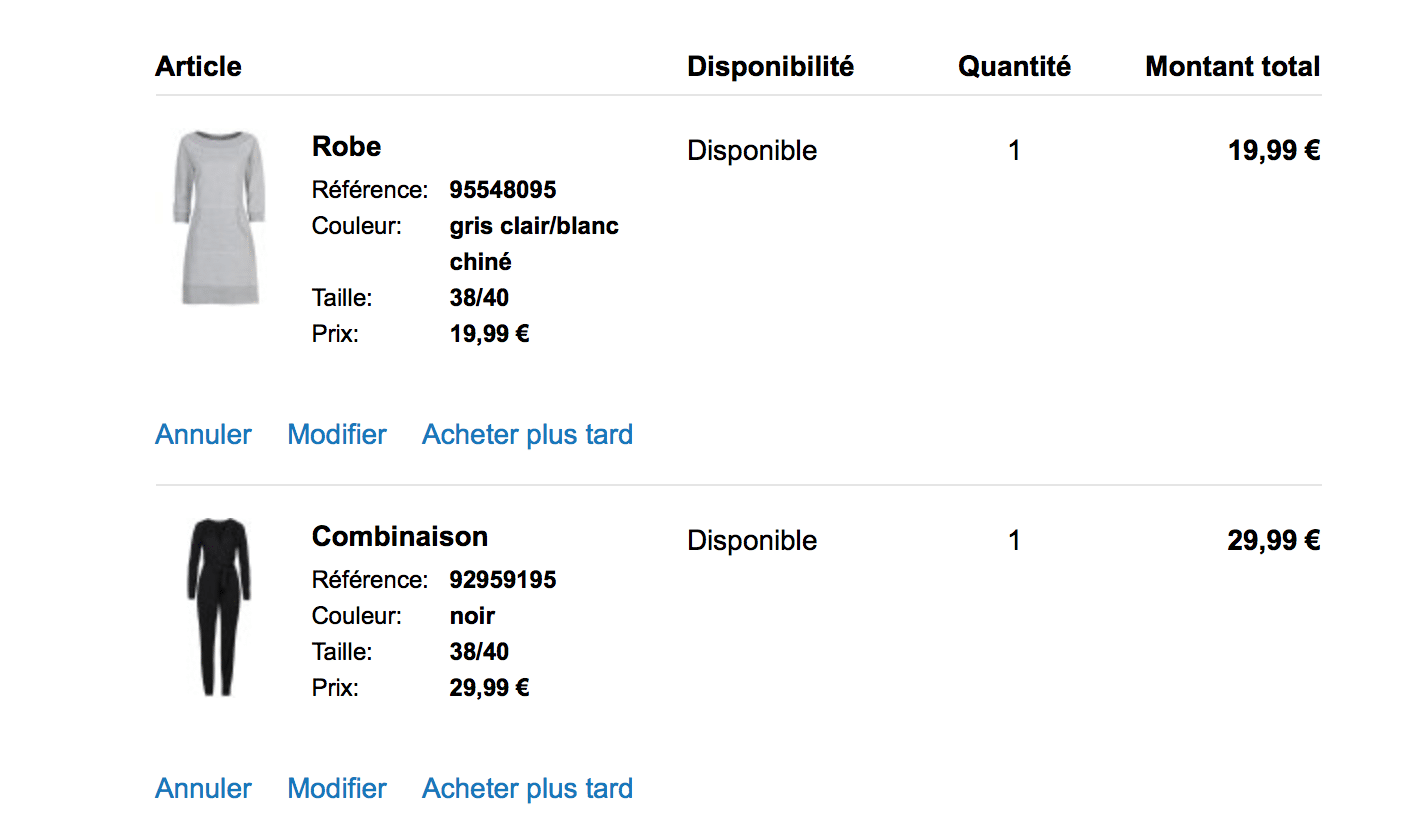Save the Robe with Acheter plus tard
Screen dimensions: 1424x832
pyautogui.click(x=527, y=435)
